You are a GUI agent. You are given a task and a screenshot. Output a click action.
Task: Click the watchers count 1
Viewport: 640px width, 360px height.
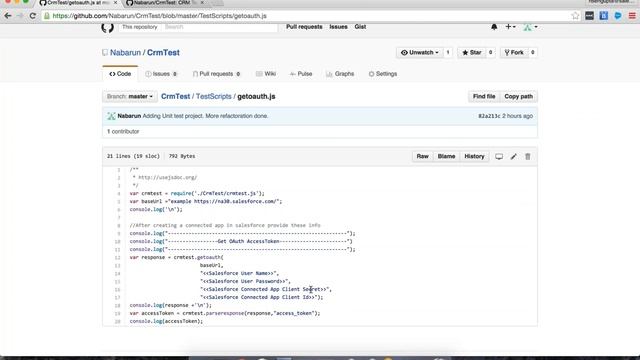pyautogui.click(x=448, y=53)
